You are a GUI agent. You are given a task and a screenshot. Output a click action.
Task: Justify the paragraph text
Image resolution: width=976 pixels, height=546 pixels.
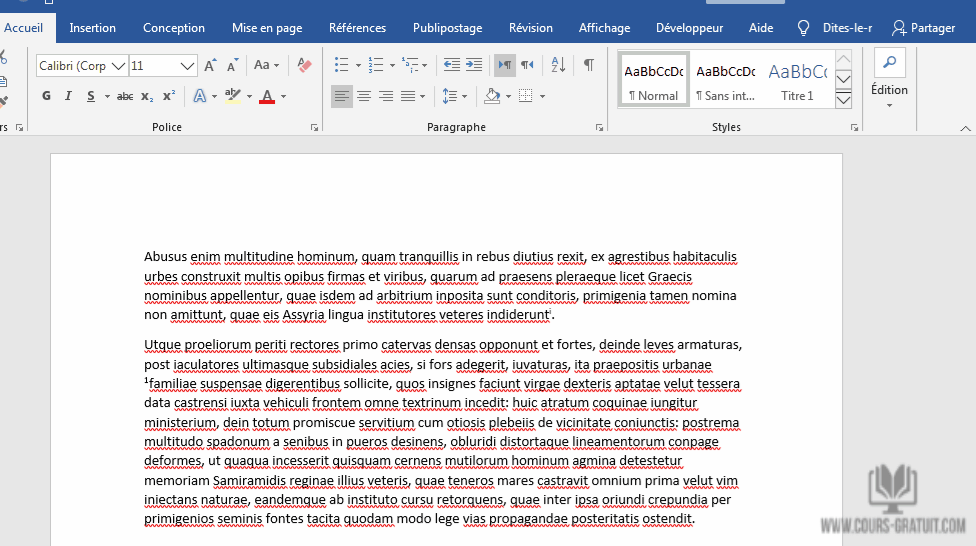pos(408,96)
